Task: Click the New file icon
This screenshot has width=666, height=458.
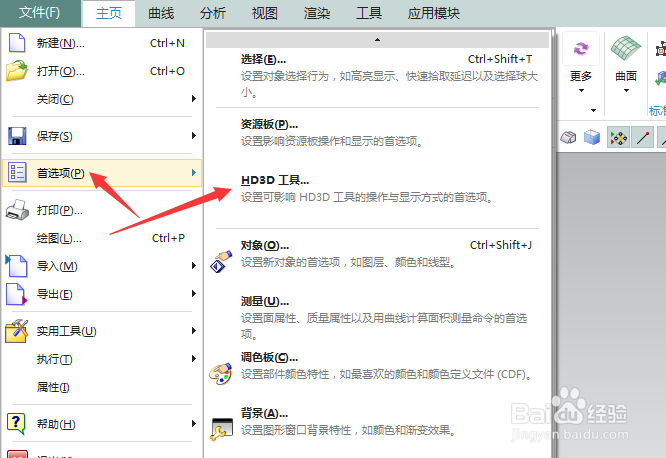Action: click(17, 43)
